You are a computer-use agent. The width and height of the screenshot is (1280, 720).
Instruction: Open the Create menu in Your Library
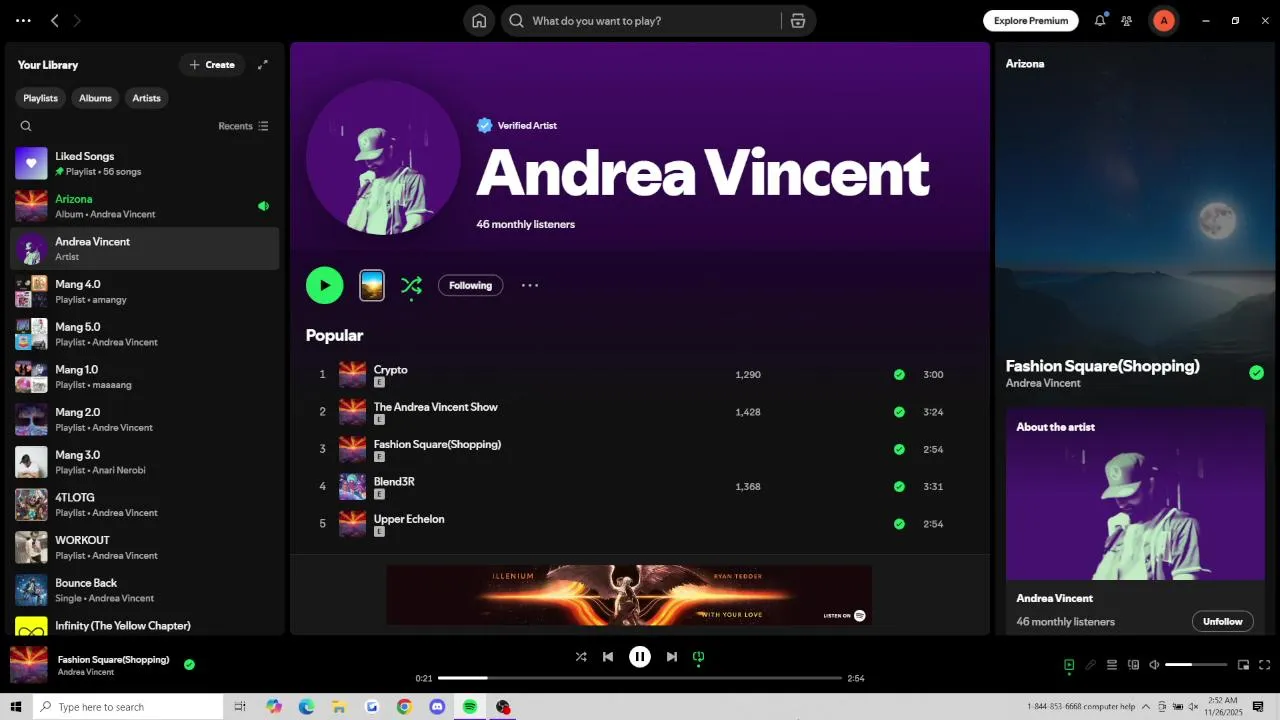point(212,65)
